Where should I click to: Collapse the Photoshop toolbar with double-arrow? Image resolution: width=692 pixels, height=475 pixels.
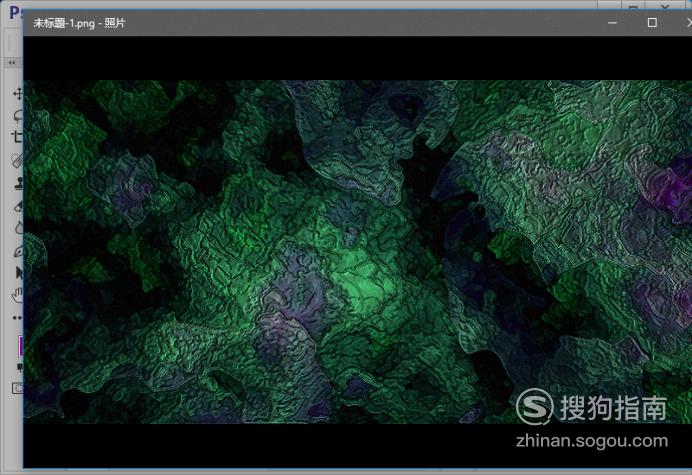[x=12, y=63]
